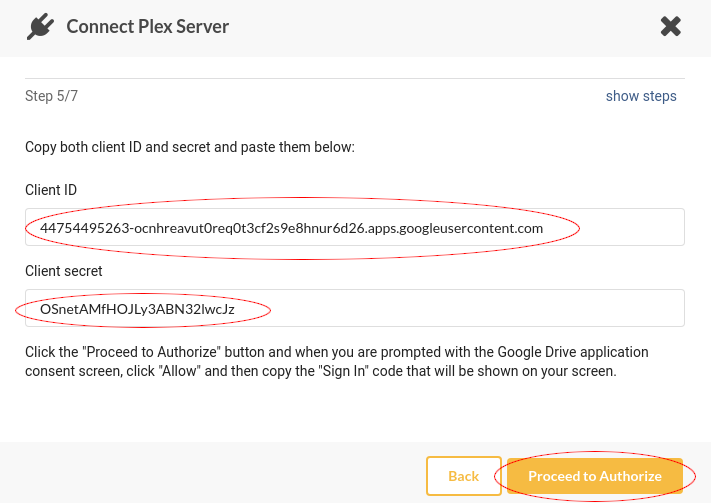Click the Proceed to Authorize button
This screenshot has width=711, height=503.
click(594, 476)
